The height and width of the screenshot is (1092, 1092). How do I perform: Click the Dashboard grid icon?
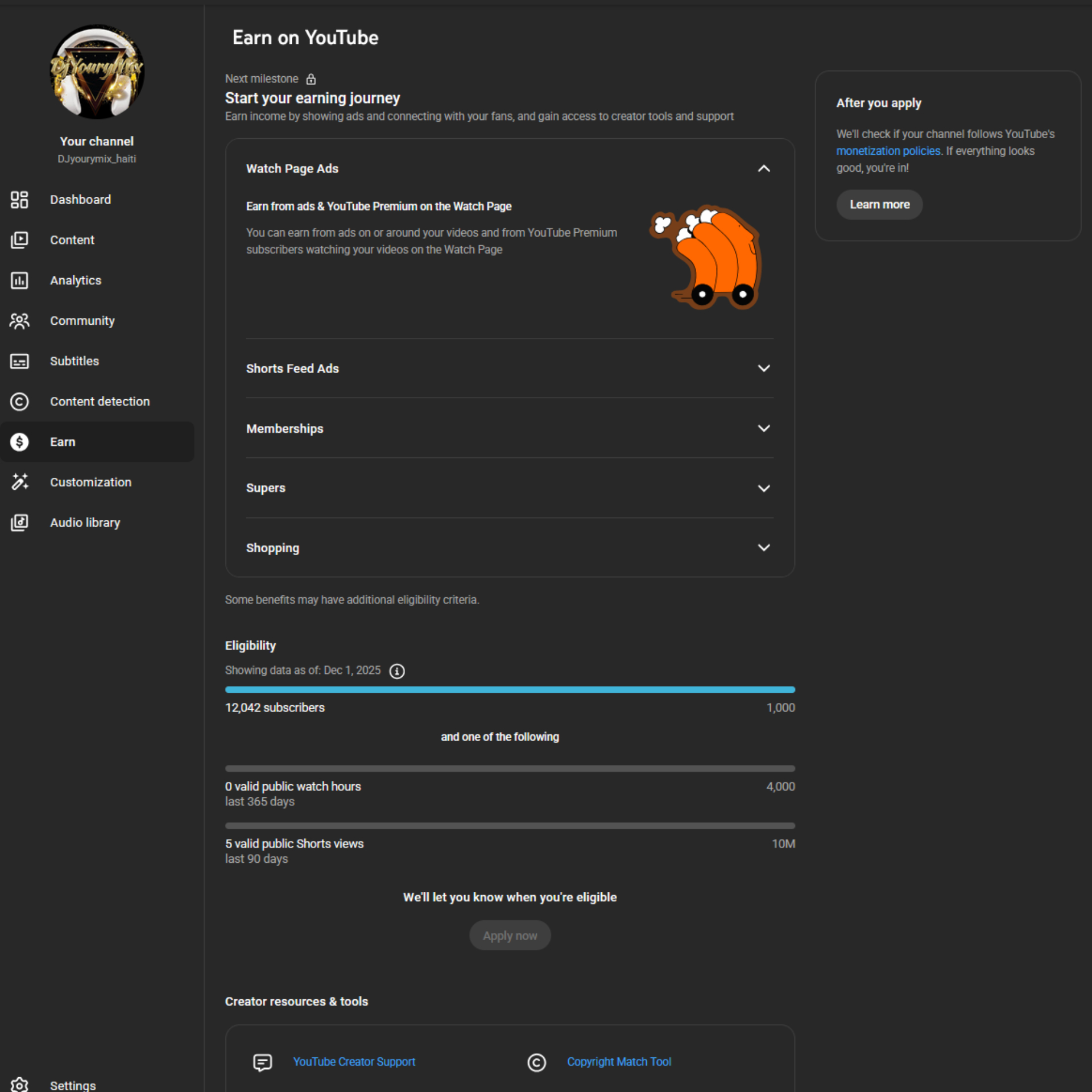(19, 200)
